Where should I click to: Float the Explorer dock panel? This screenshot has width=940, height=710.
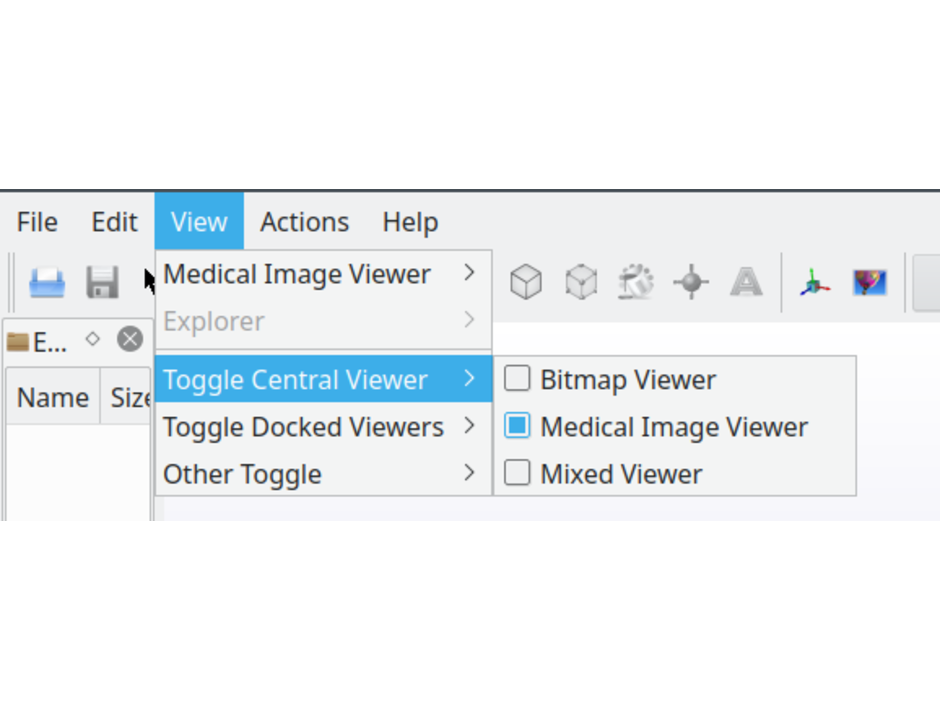coord(93,339)
